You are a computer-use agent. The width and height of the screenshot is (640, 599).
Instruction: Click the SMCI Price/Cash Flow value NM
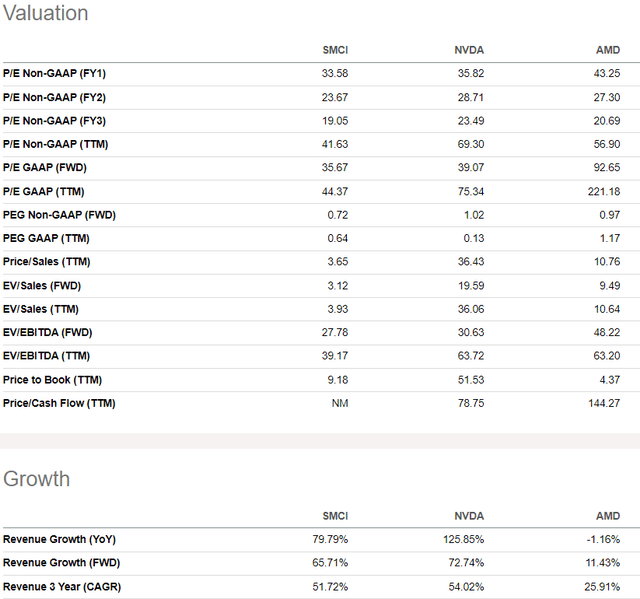pos(340,403)
